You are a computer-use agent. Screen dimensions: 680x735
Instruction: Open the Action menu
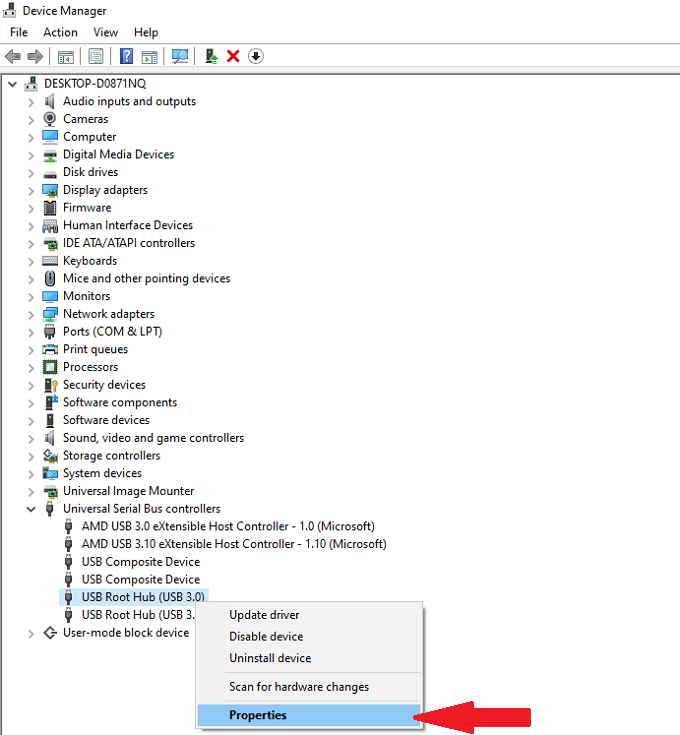(x=60, y=32)
